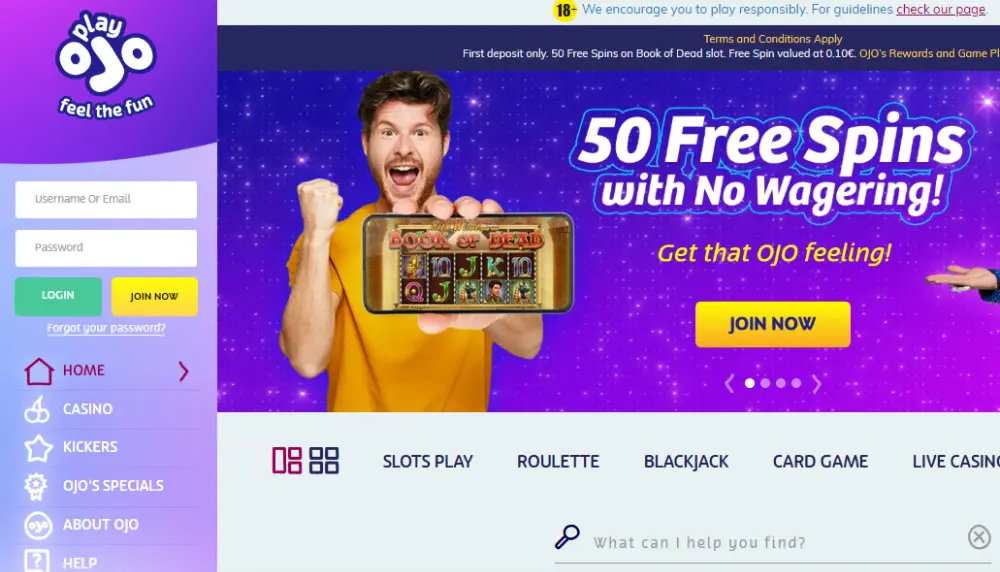Open the Kickers star icon

38,448
